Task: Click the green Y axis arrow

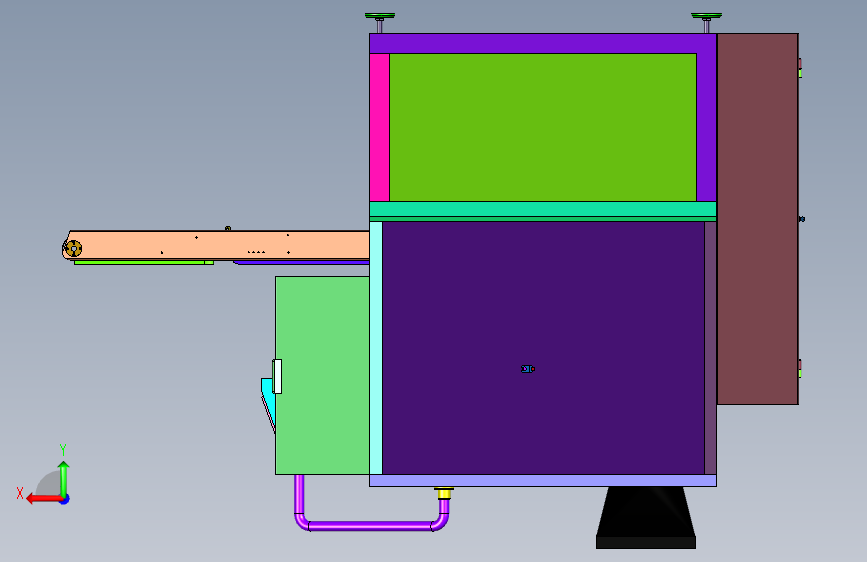Action: [64, 480]
